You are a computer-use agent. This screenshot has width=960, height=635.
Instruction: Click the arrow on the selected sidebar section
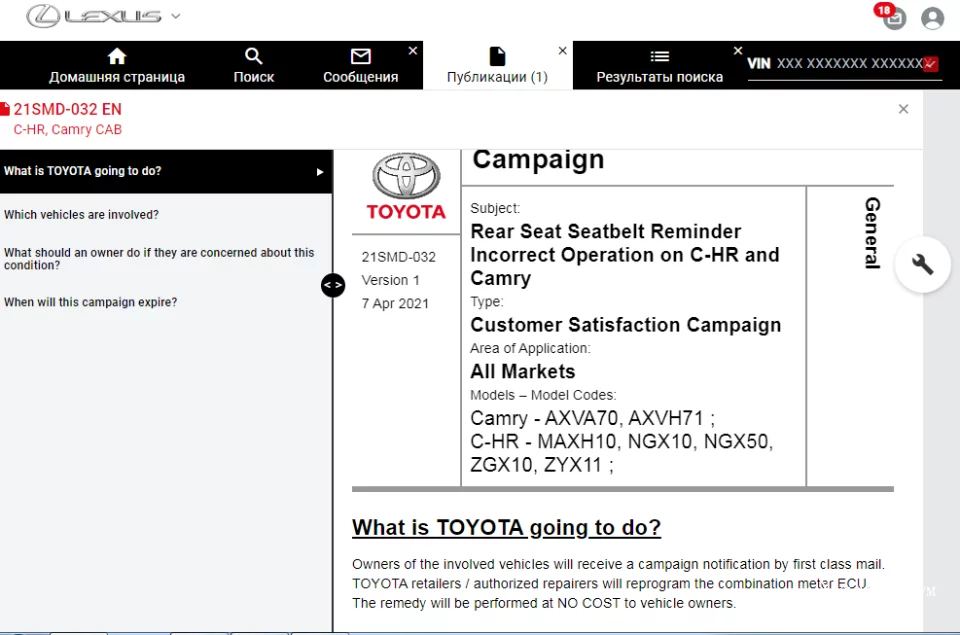[320, 172]
